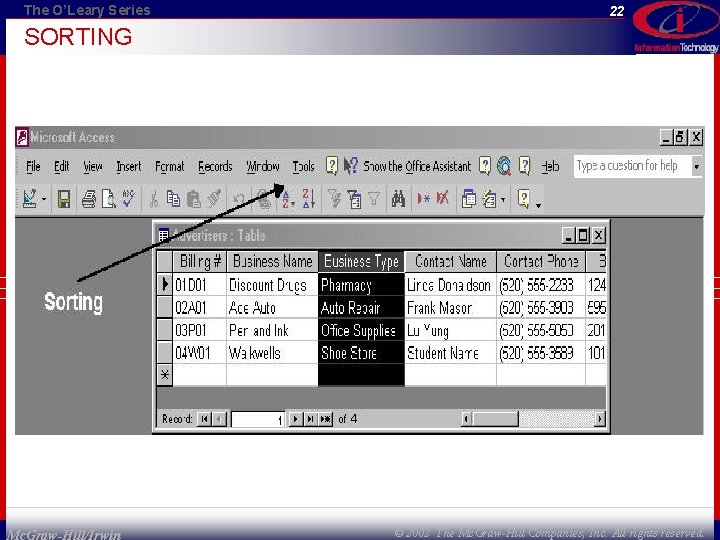The width and height of the screenshot is (720, 540).
Task: Click the Copy icon
Action: (173, 199)
